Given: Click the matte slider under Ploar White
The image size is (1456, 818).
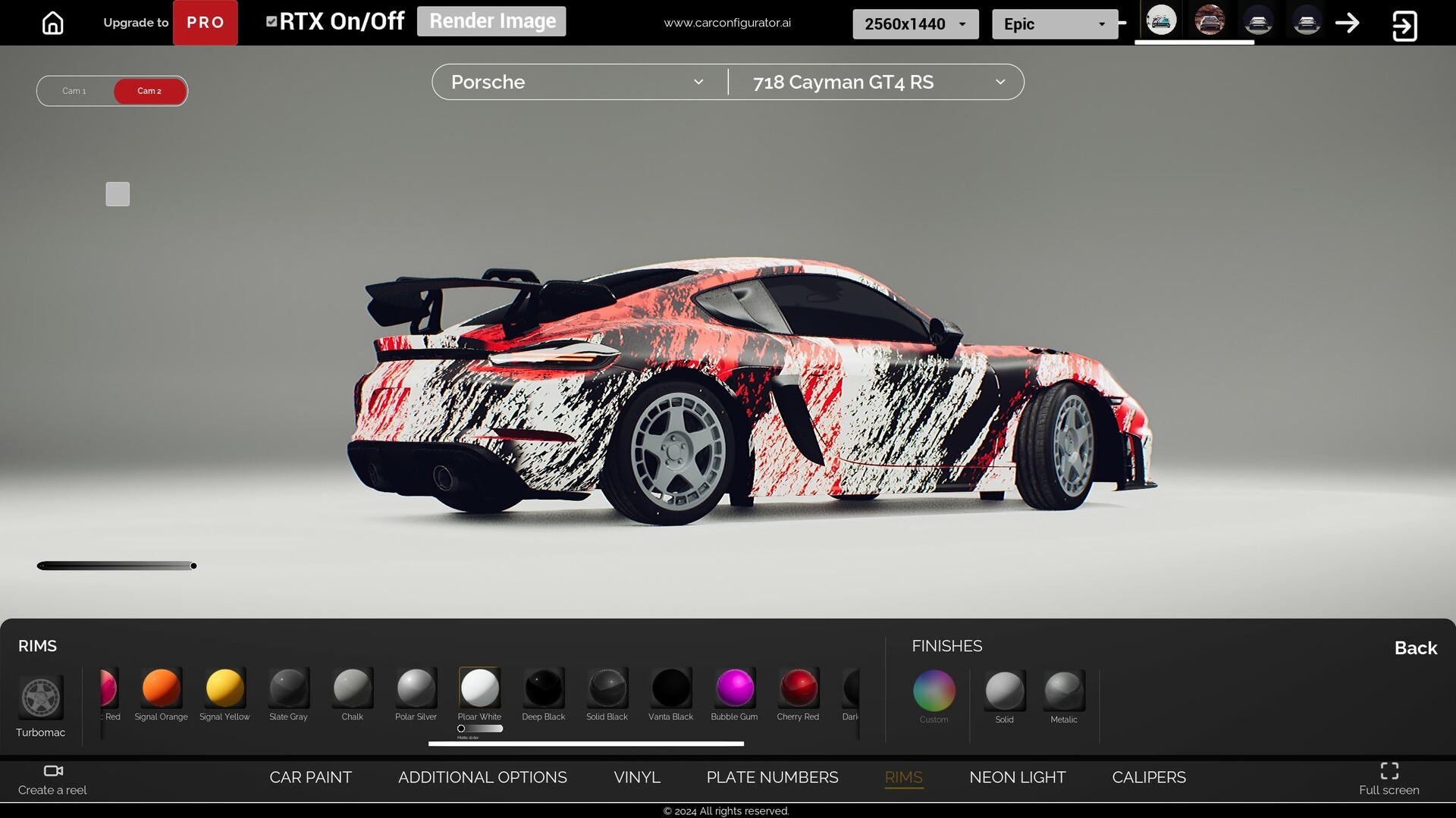Looking at the screenshot, I should pos(480,729).
